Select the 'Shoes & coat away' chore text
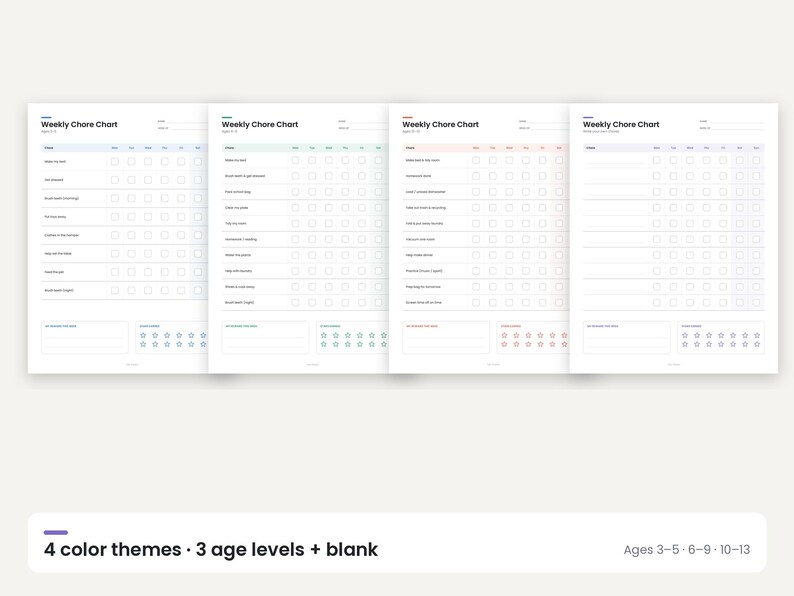794x596 pixels. click(240, 287)
